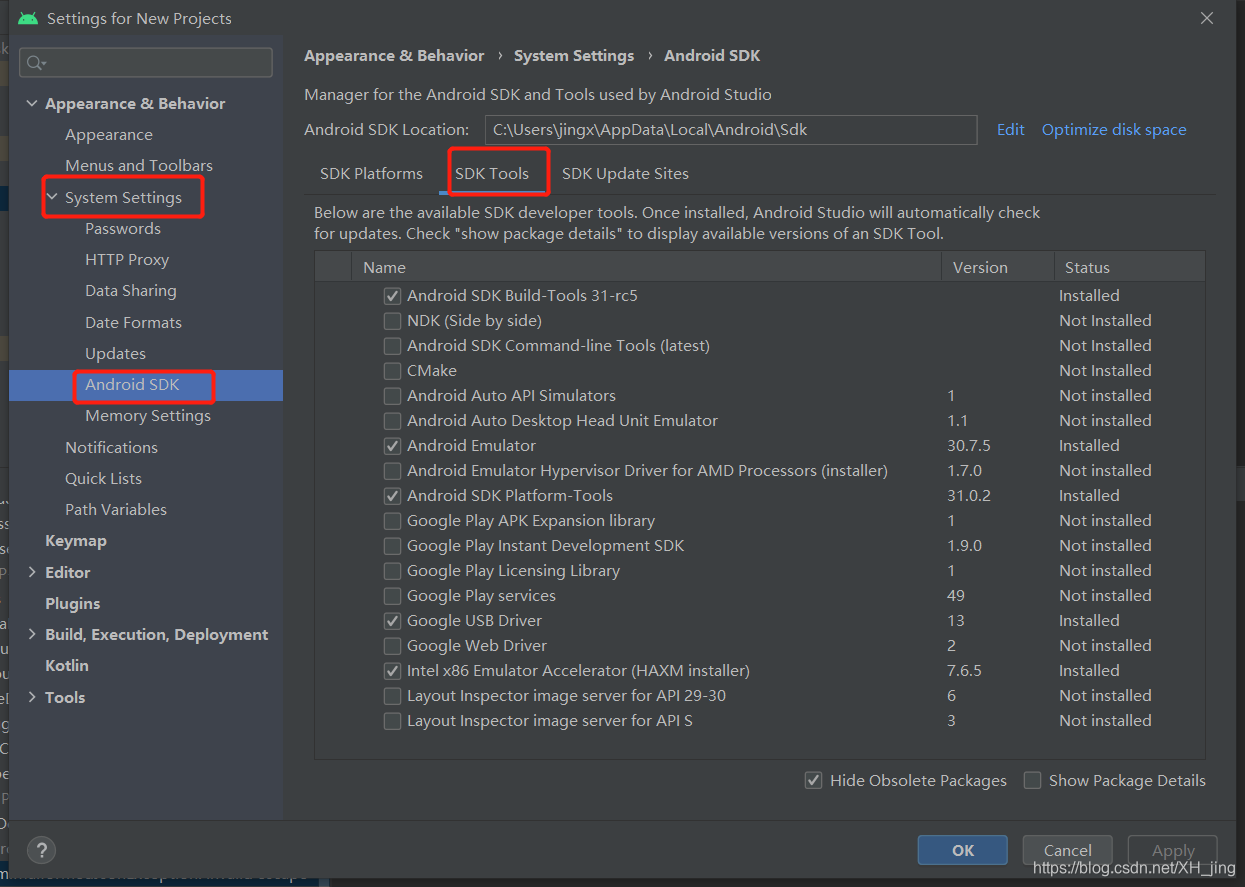Select the SDK Tools tab
This screenshot has height=887, width=1245.
491,174
